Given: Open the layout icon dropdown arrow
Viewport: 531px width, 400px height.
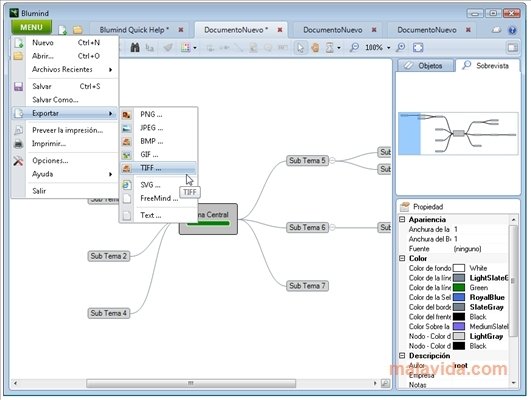Looking at the screenshot, I should (x=195, y=48).
